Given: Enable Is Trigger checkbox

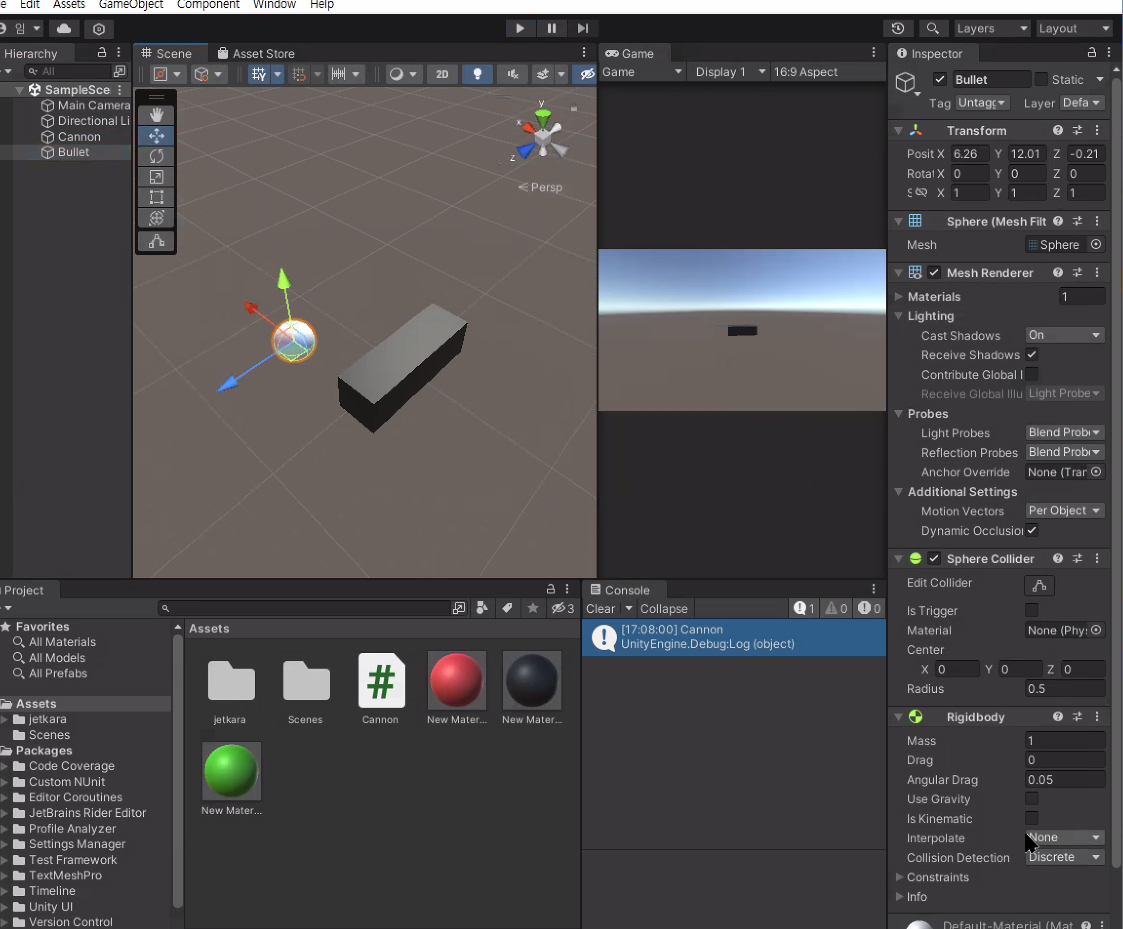Looking at the screenshot, I should coord(1031,610).
